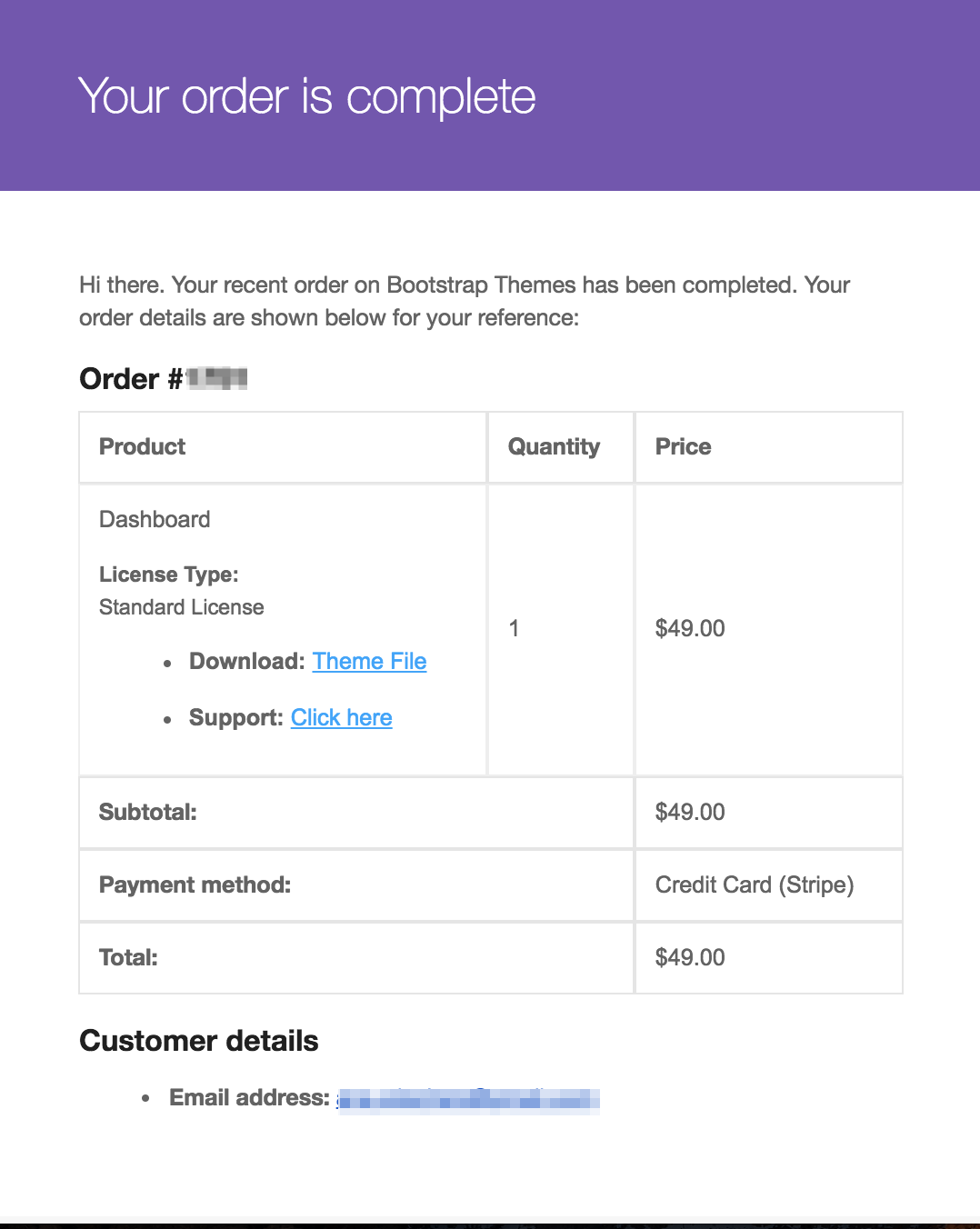Click the Credit Card (Stripe) text
Viewport: 980px width, 1229px height.
[754, 884]
